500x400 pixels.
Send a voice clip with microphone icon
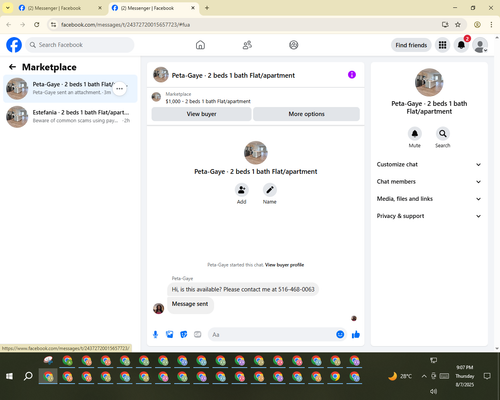pyautogui.click(x=155, y=334)
